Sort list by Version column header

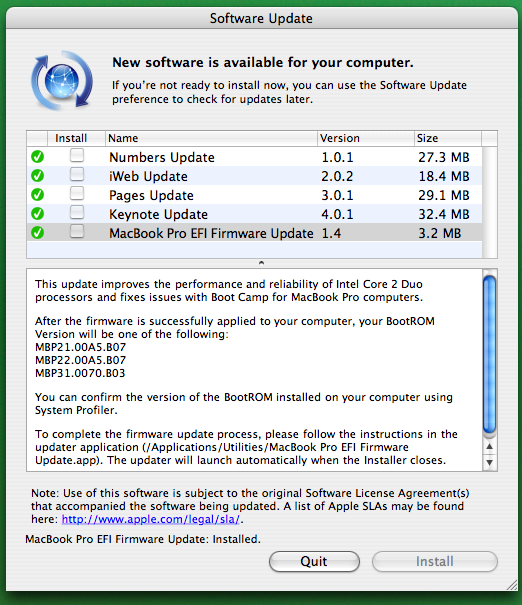pyautogui.click(x=365, y=138)
